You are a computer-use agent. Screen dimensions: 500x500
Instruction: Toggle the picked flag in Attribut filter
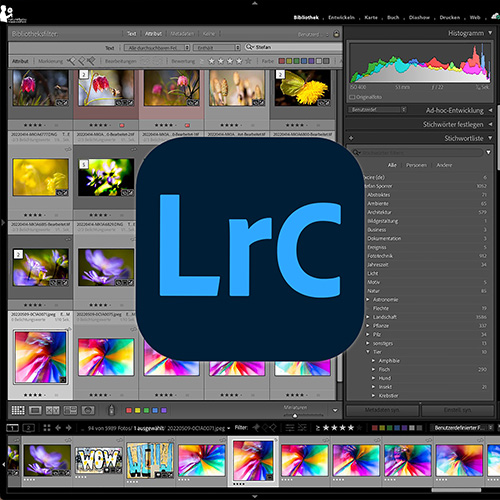71,61
